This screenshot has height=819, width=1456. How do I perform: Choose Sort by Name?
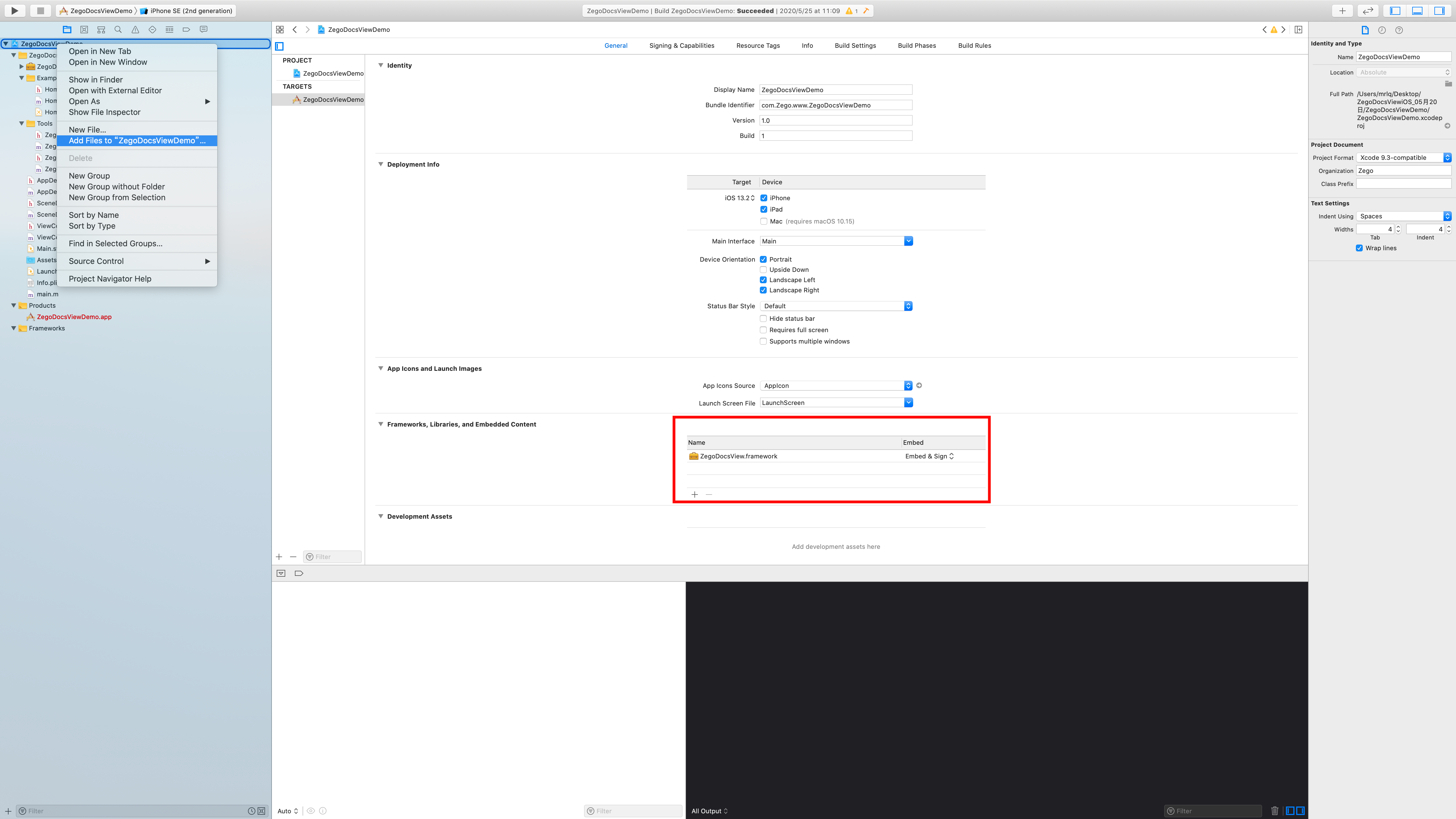[137, 215]
